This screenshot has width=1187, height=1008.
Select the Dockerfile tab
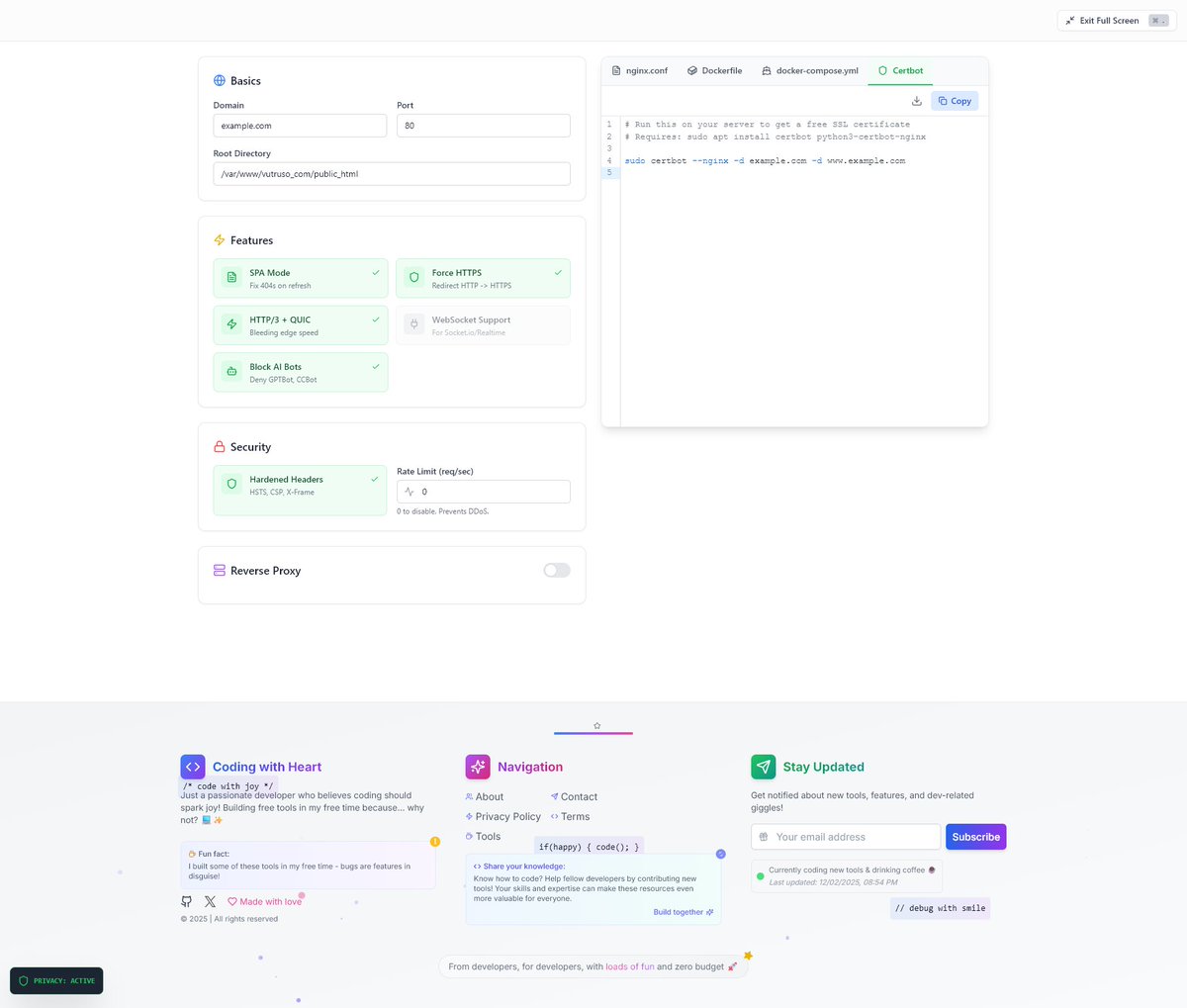(x=715, y=71)
